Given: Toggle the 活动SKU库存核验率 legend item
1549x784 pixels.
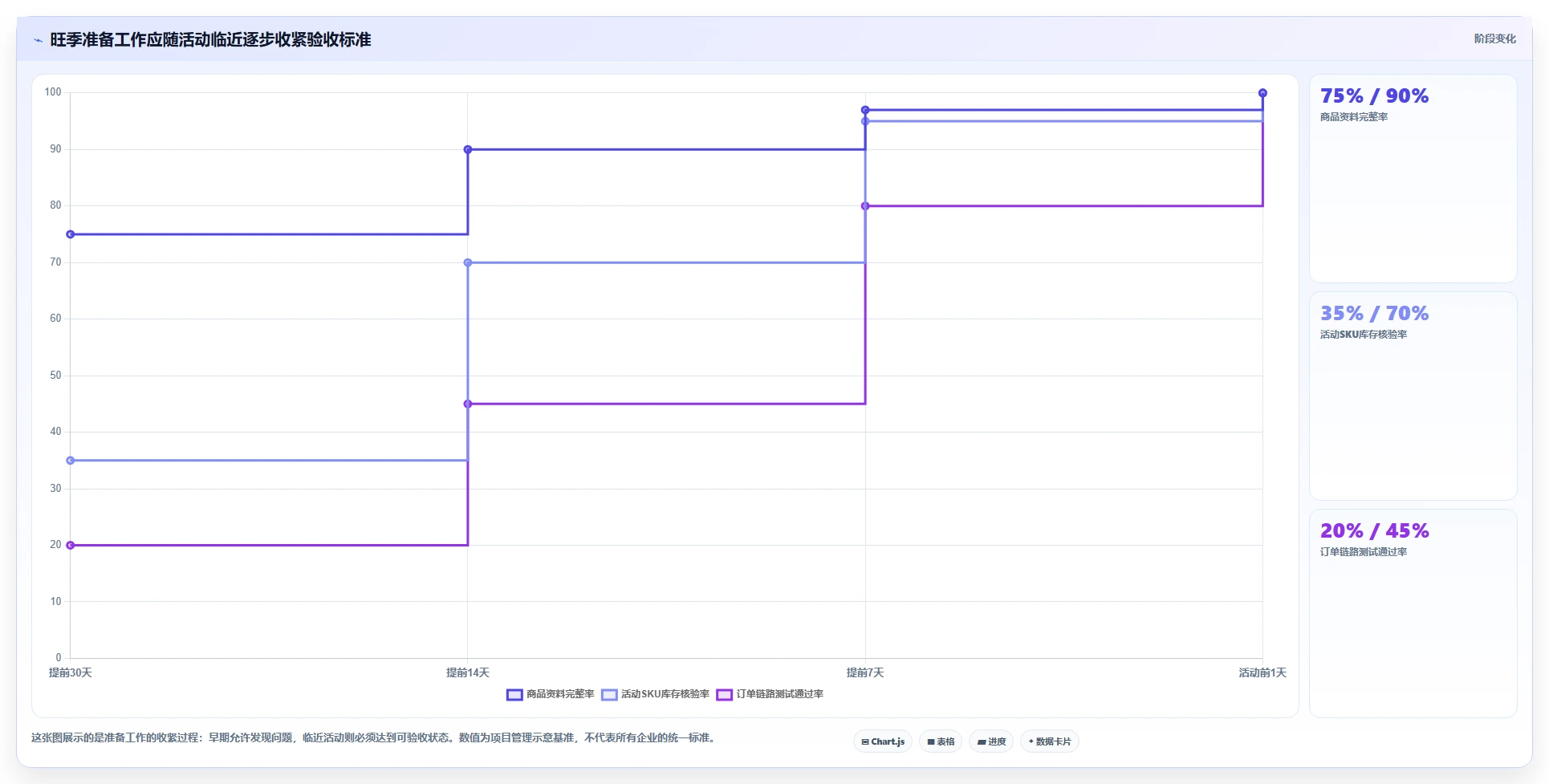Looking at the screenshot, I should pos(656,694).
